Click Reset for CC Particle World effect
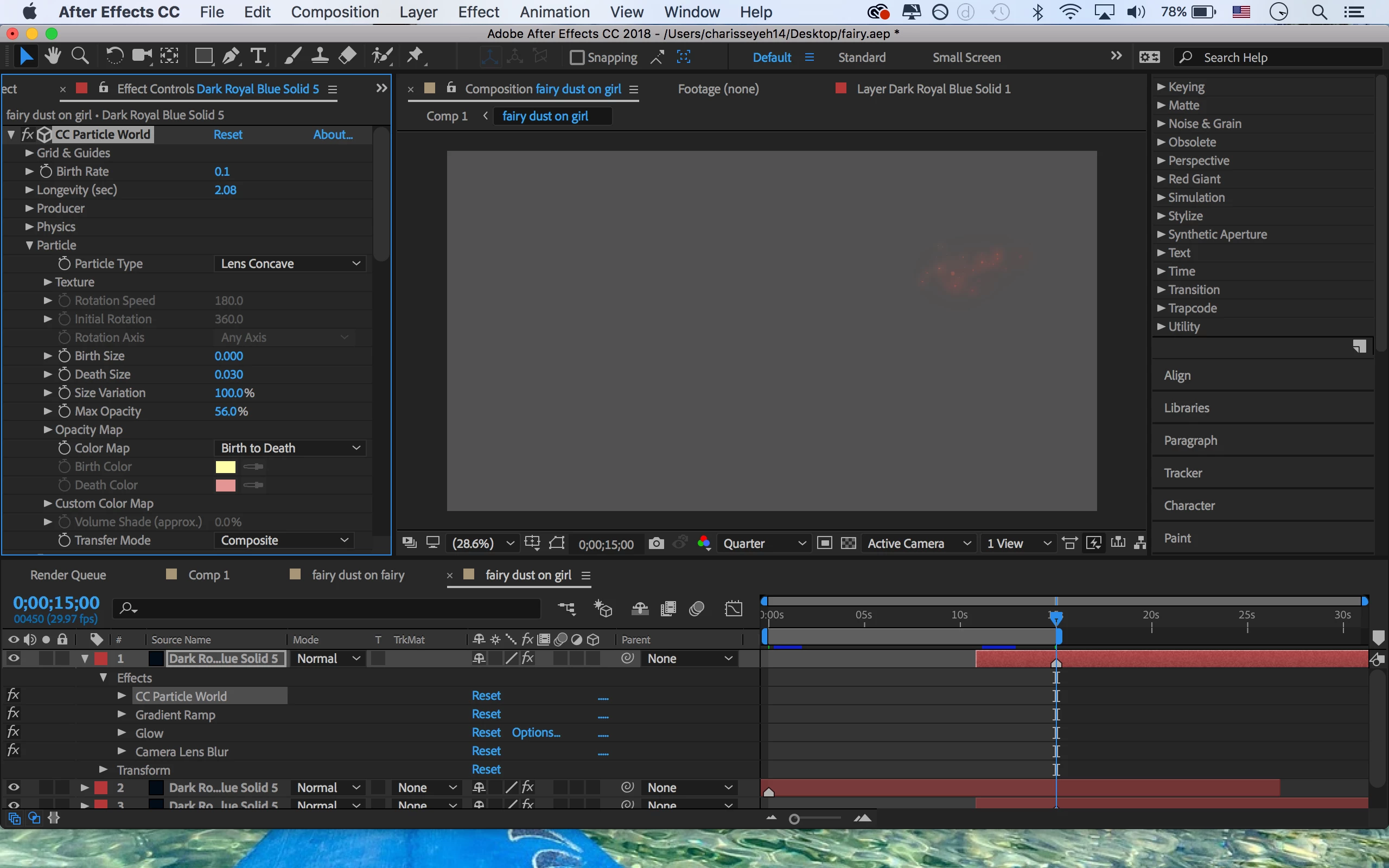This screenshot has height=868, width=1389. [x=228, y=135]
